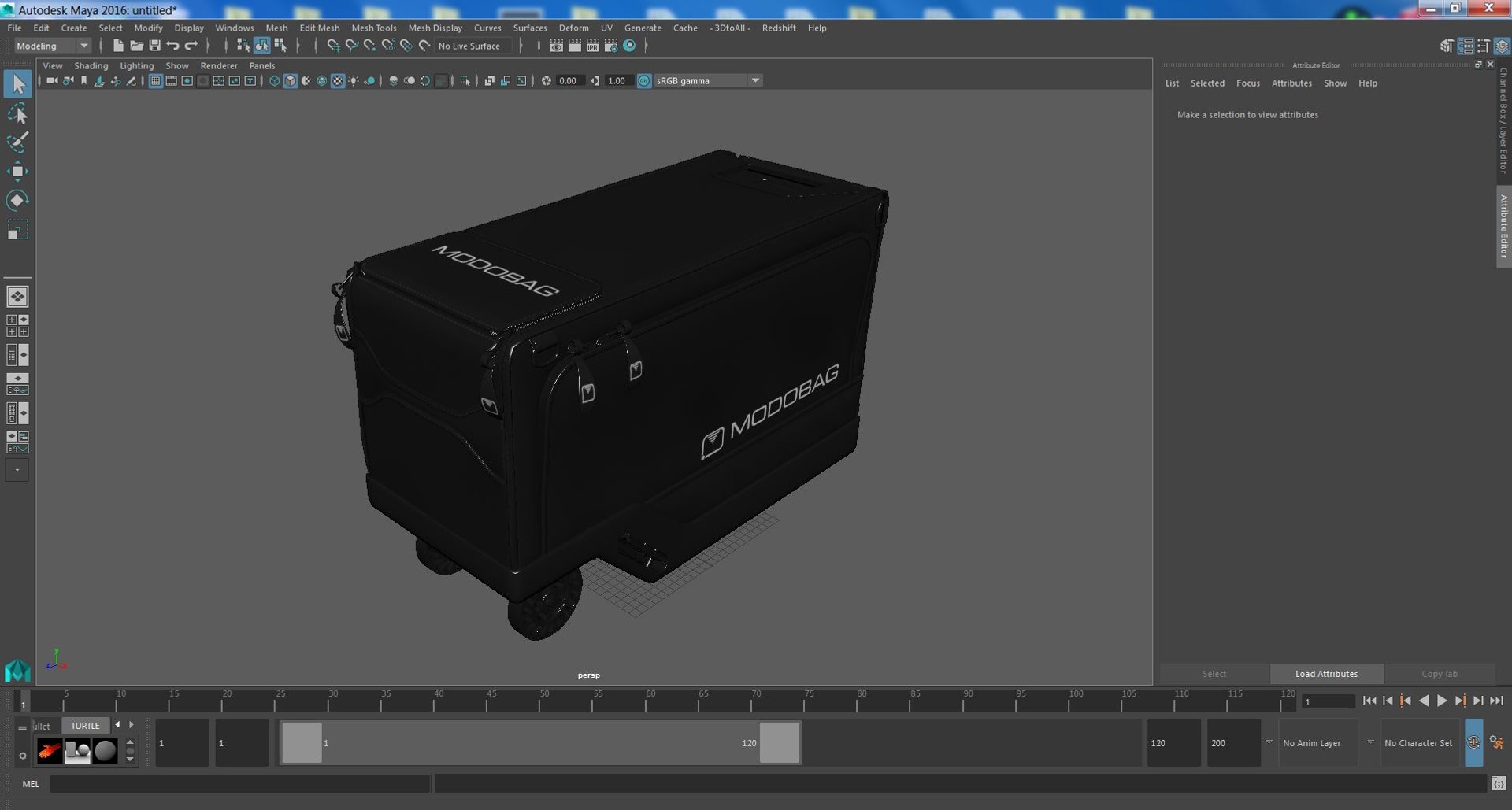Play animation forwards

1442,701
